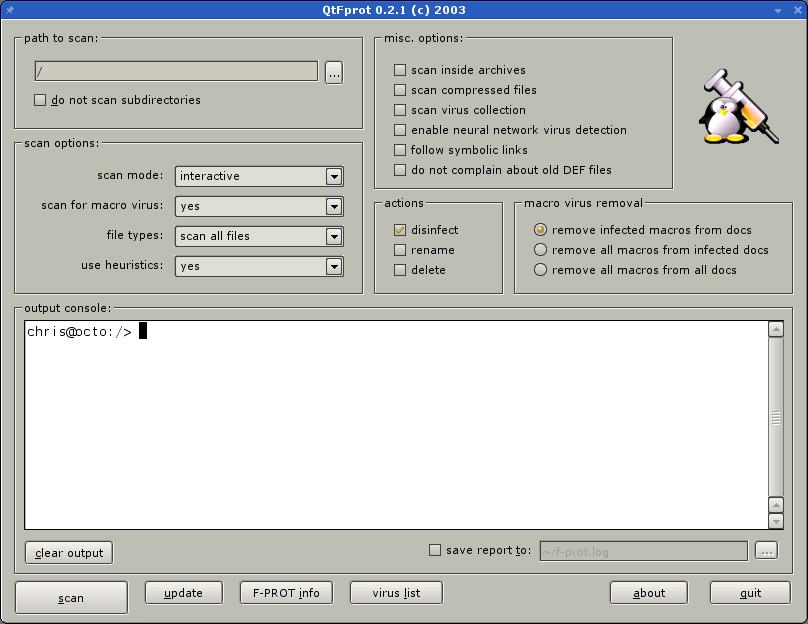Click inside the output console terminal
The width and height of the screenshot is (808, 624).
pyautogui.click(x=396, y=425)
